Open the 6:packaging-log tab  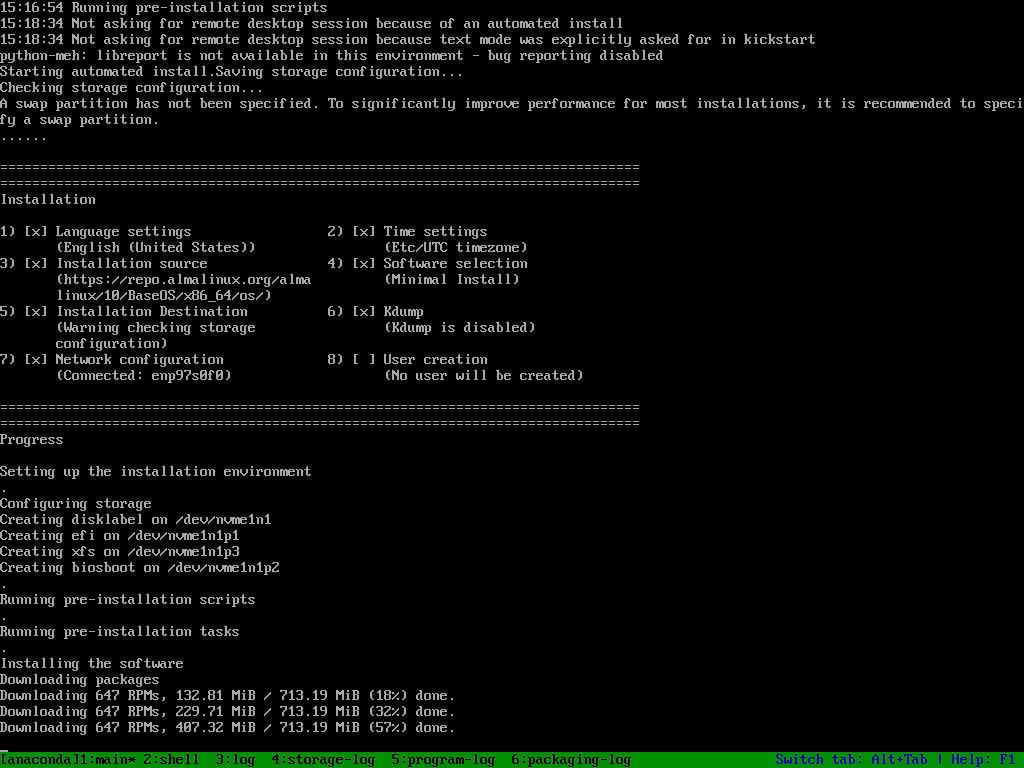(x=570, y=760)
